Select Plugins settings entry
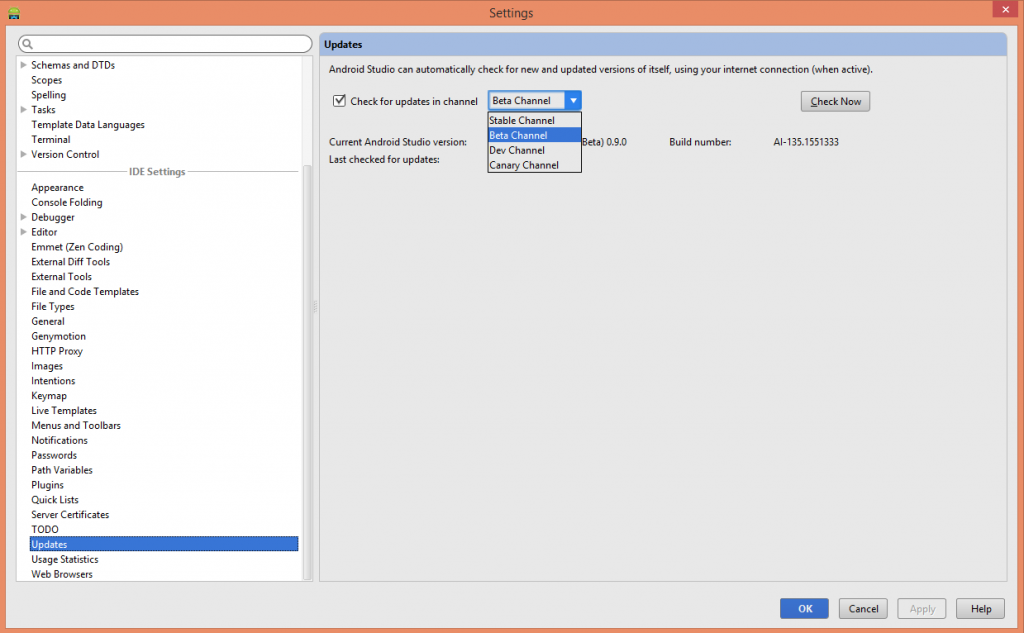This screenshot has width=1024, height=633. tap(47, 485)
